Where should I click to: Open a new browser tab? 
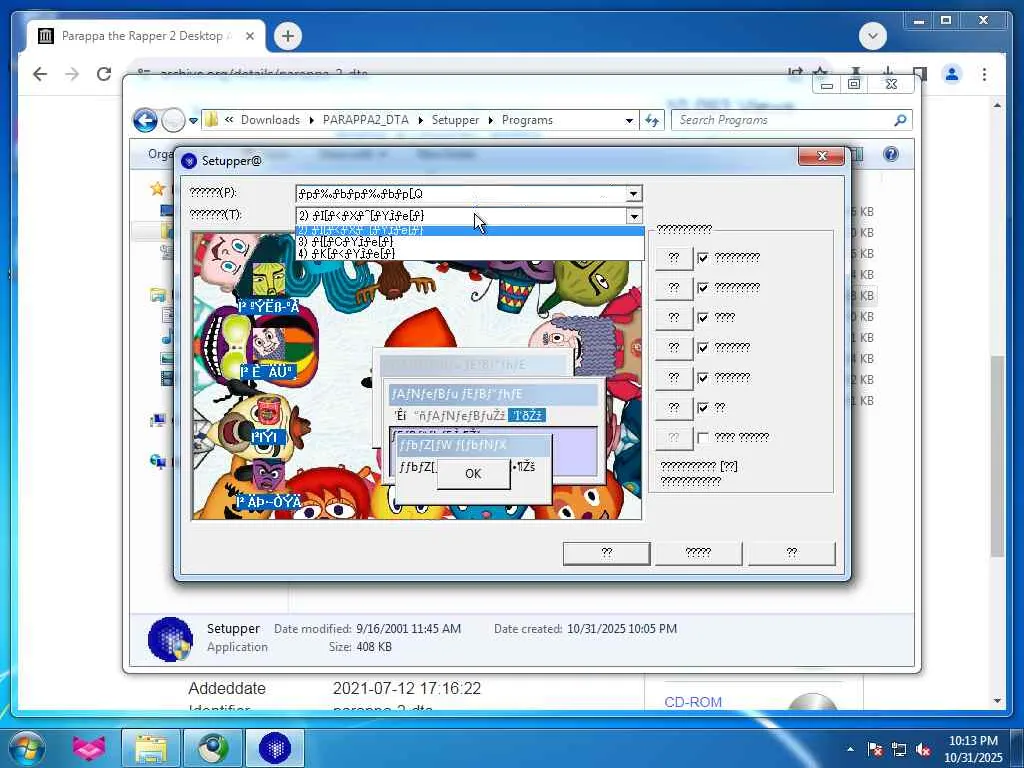click(287, 36)
